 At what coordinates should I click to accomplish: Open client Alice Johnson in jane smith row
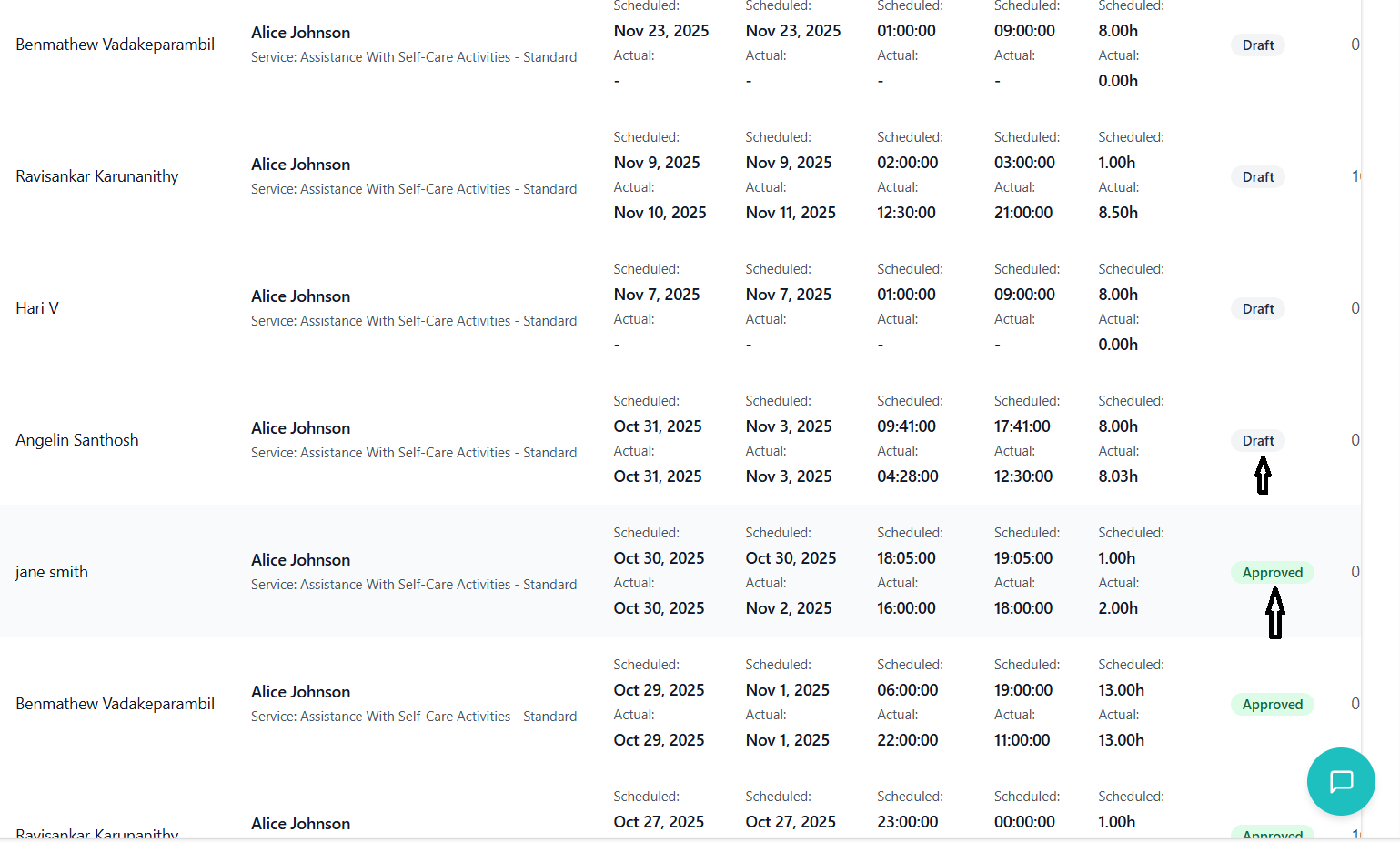301,560
